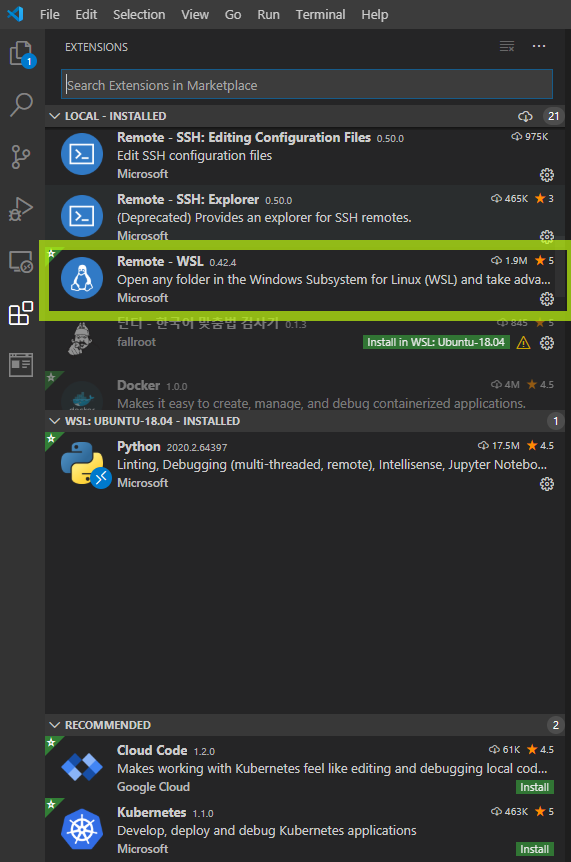Install the Cloud Code extension
The height and width of the screenshot is (862, 571).
click(x=535, y=787)
